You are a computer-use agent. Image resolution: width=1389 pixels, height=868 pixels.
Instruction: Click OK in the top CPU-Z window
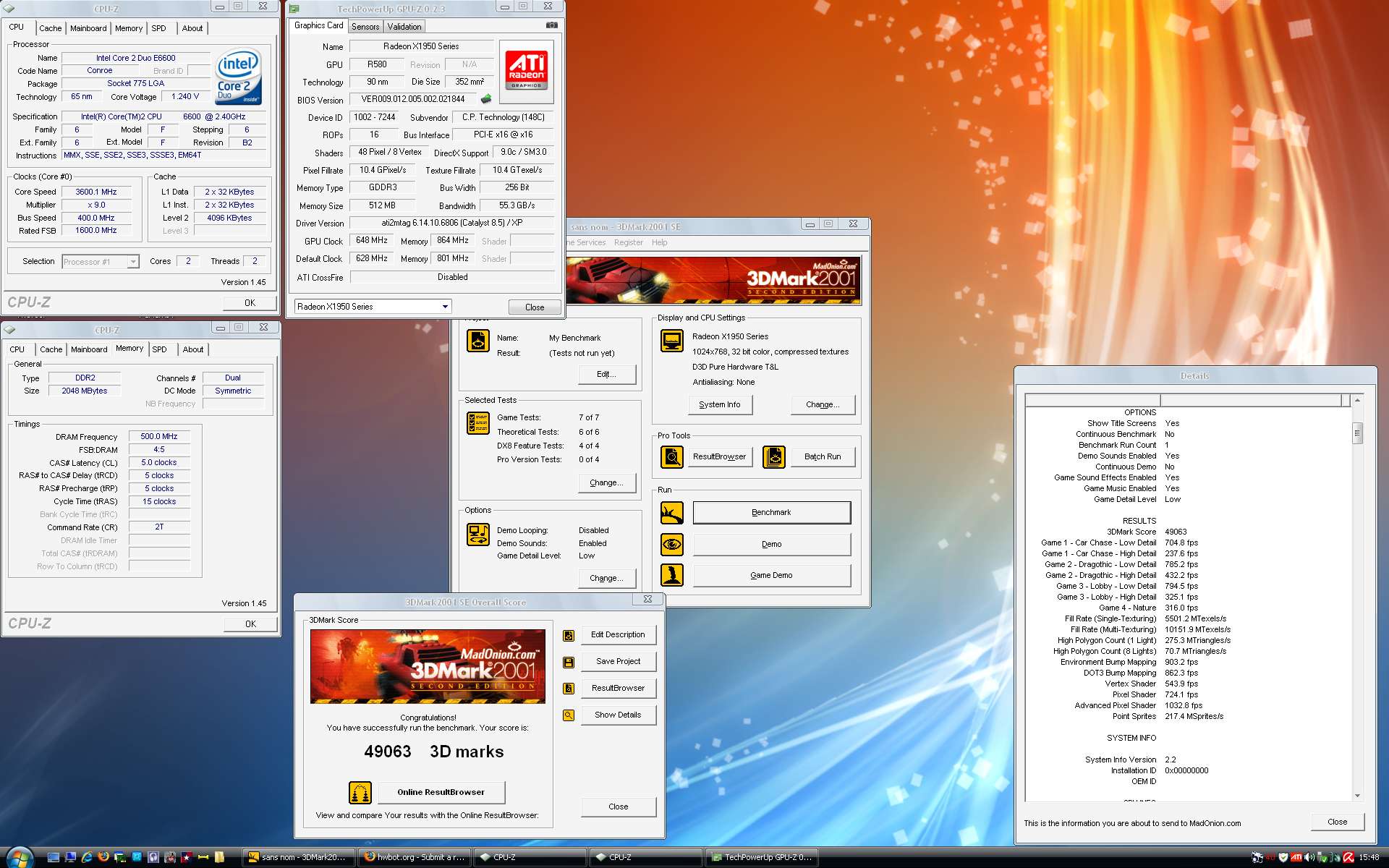tap(250, 303)
